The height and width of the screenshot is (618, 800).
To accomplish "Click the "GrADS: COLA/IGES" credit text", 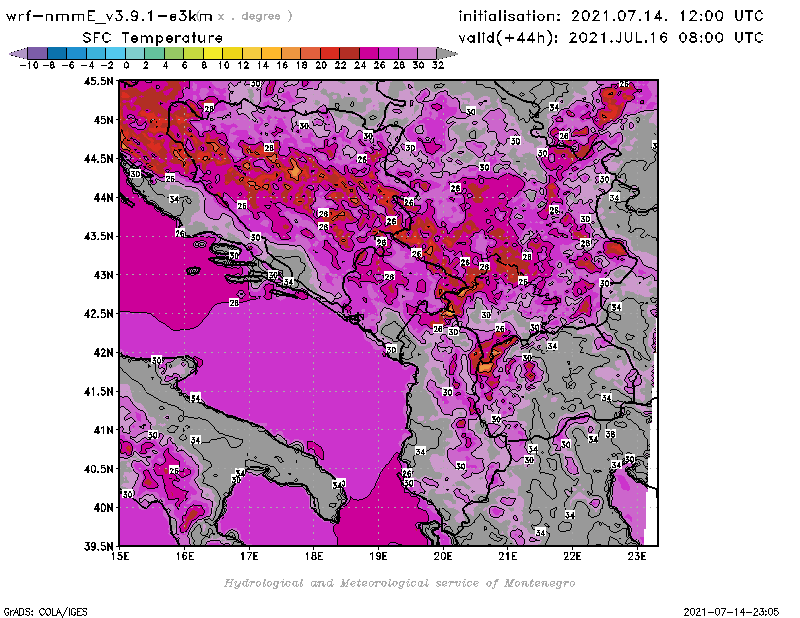I will [45, 612].
